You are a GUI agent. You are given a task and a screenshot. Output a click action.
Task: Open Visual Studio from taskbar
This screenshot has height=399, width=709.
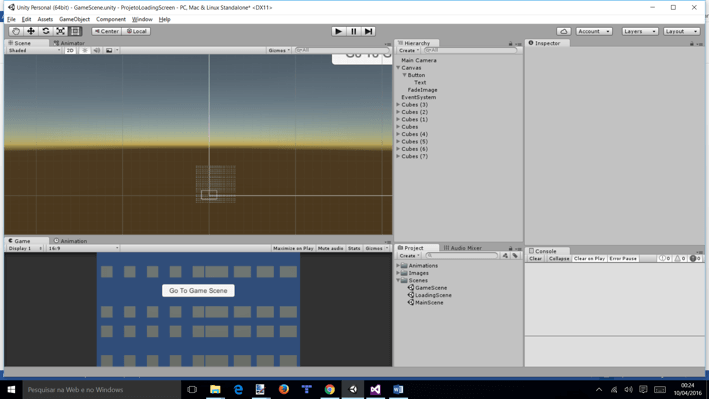pyautogui.click(x=375, y=390)
